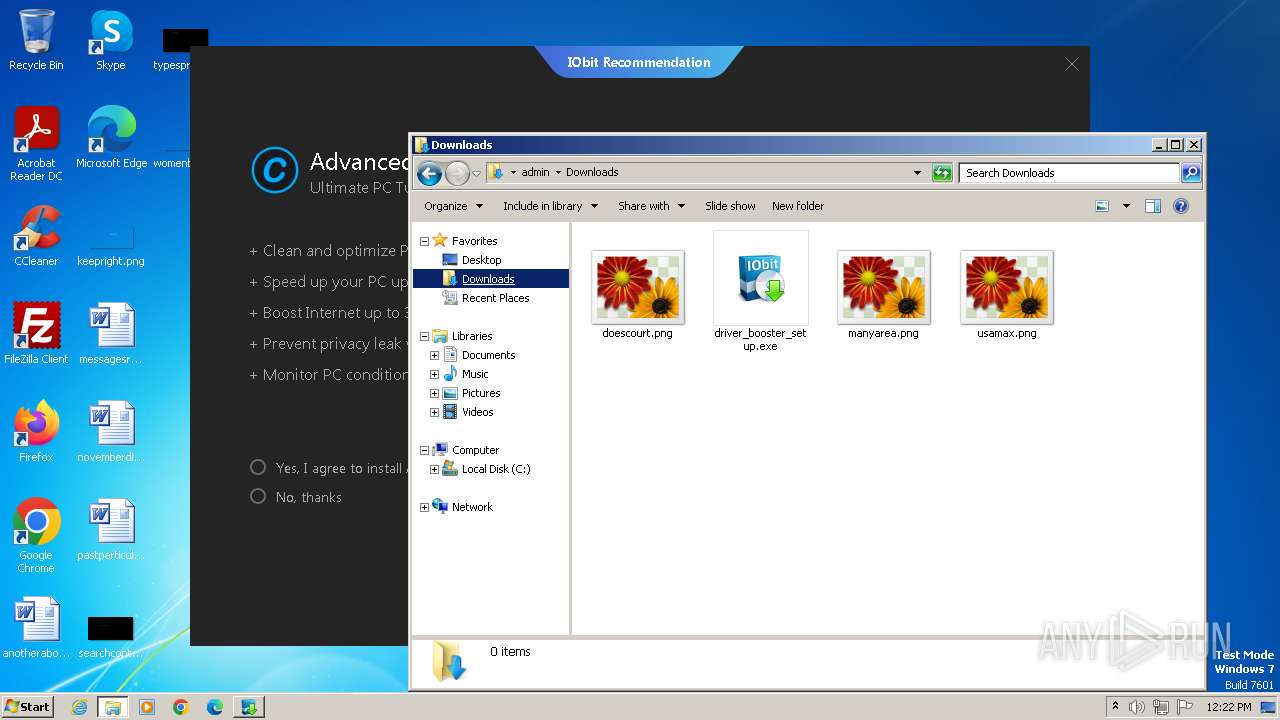The height and width of the screenshot is (720, 1280).
Task: Open the recent pages dropdown beside Forward
Action: 476,173
